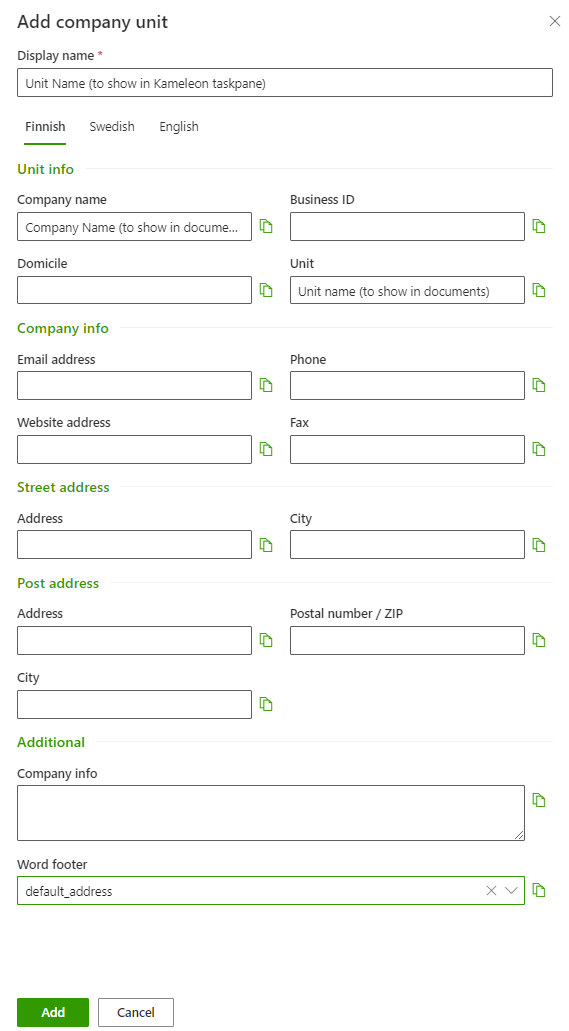Viewport: 569px width, 1031px height.
Task: Switch to the English language tab
Action: click(x=179, y=127)
